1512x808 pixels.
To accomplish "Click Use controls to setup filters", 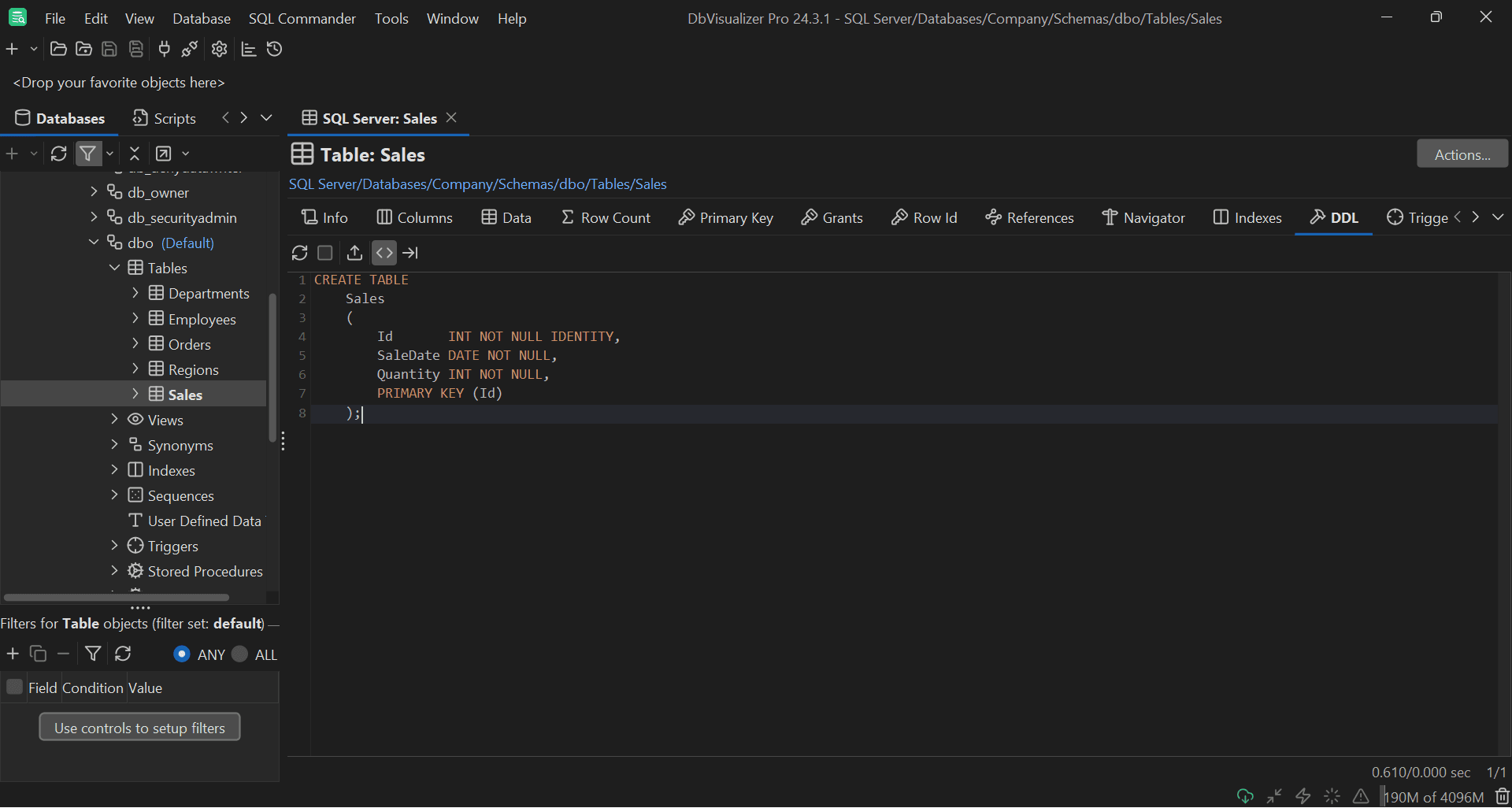I will point(139,727).
